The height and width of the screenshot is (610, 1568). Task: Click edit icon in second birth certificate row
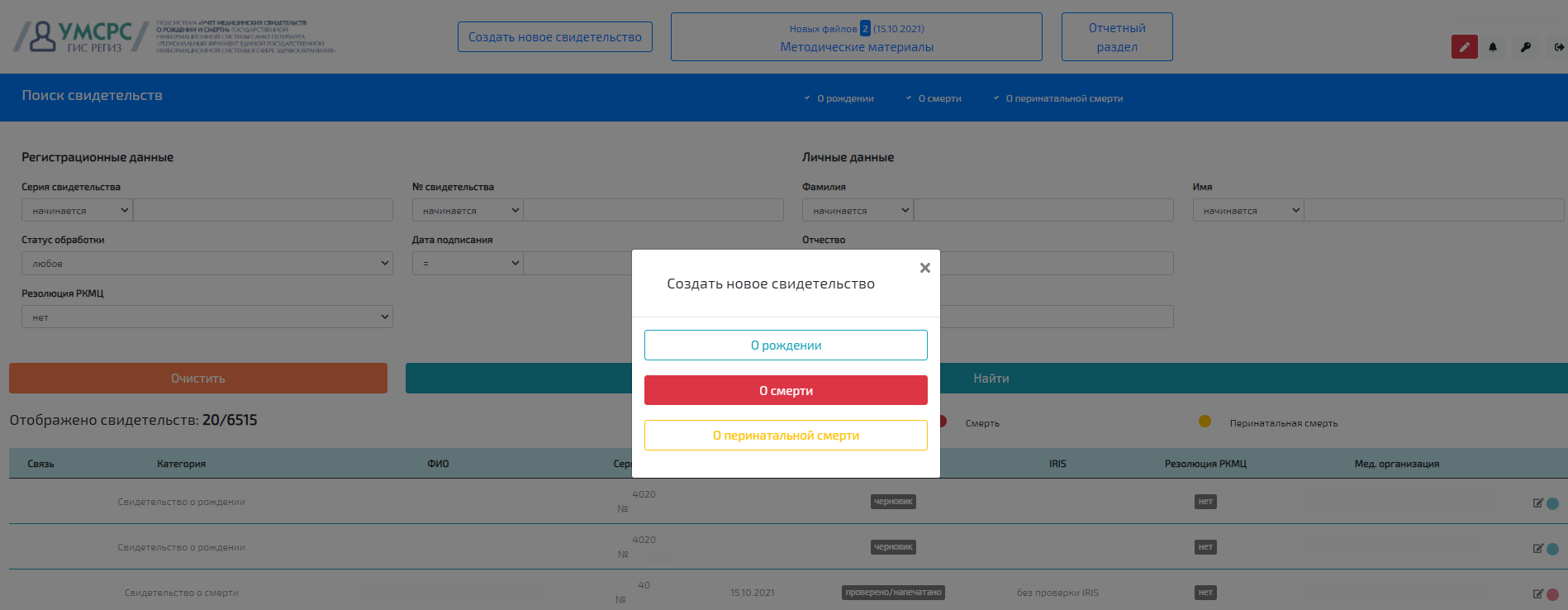click(1537, 548)
